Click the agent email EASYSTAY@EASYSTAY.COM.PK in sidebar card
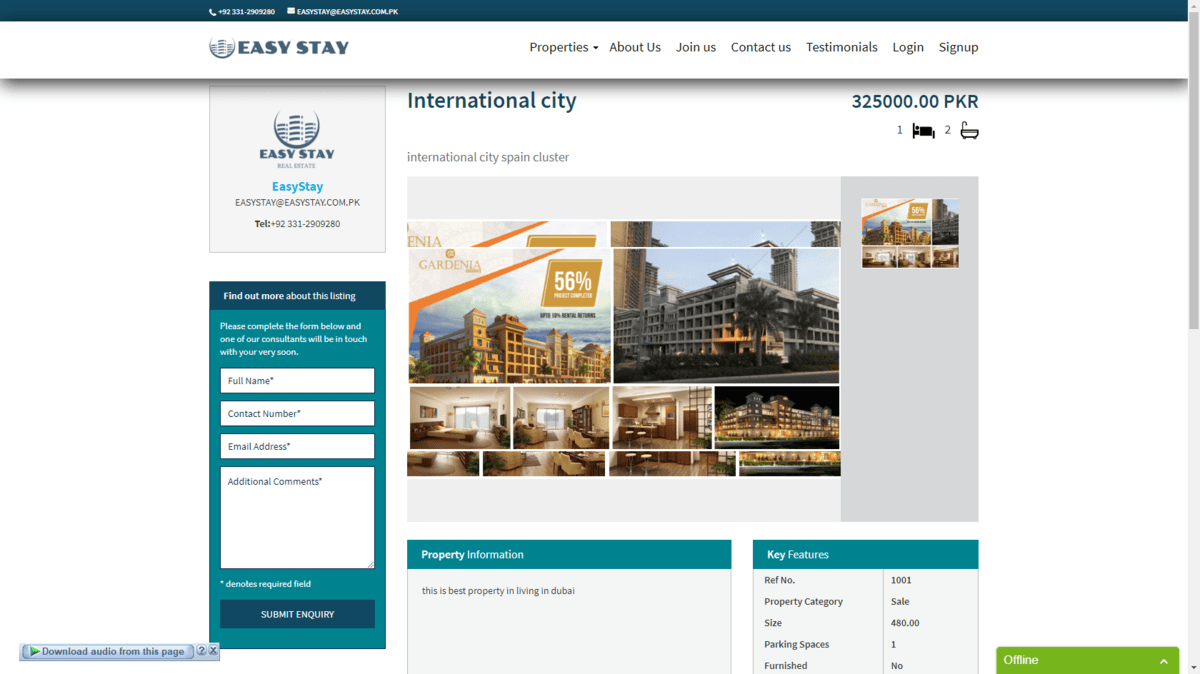 click(x=297, y=203)
